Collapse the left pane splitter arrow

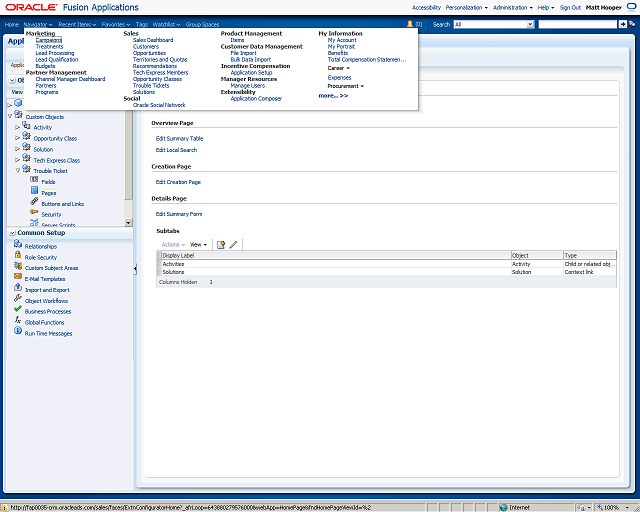135,269
